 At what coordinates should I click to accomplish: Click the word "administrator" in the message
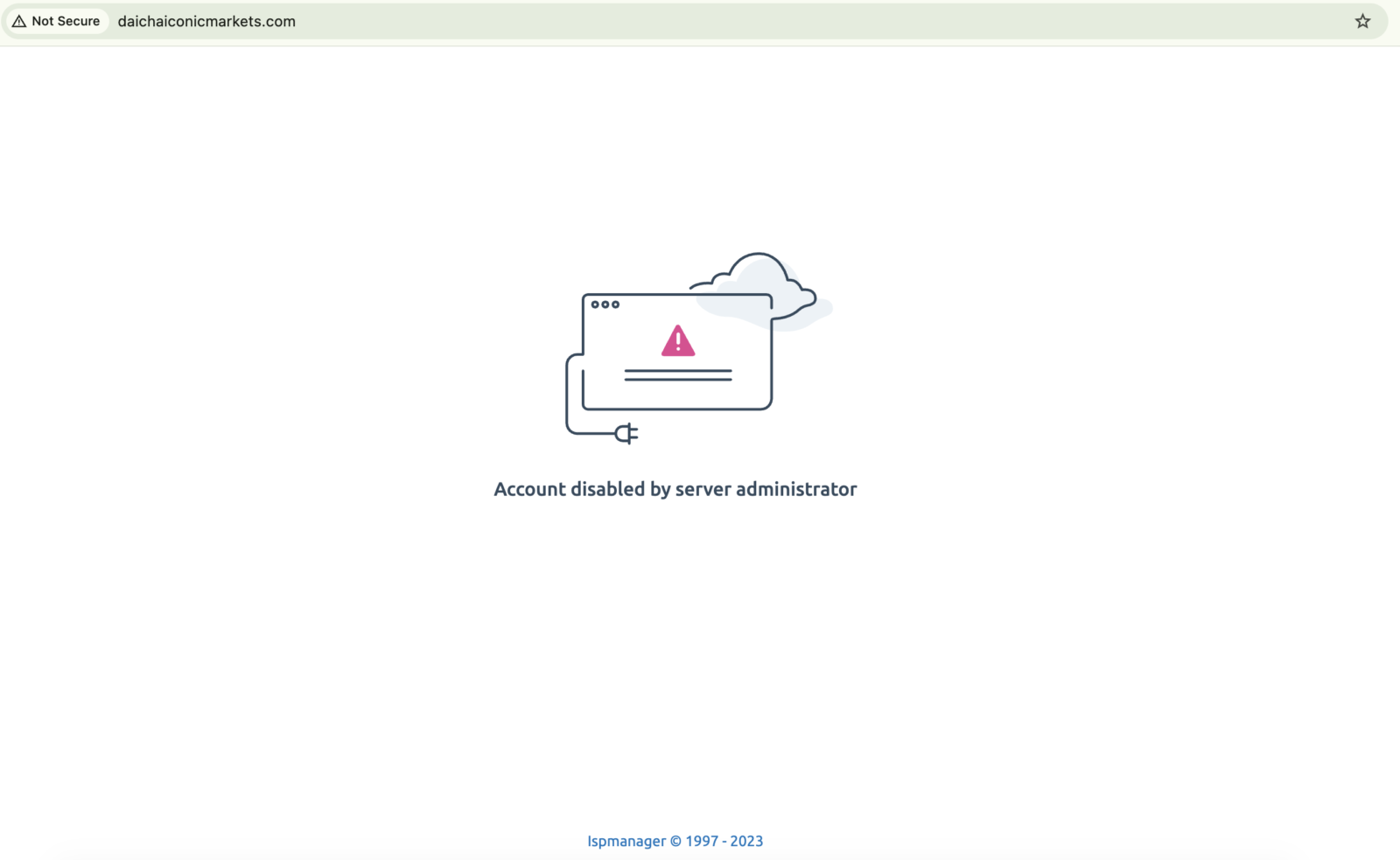pyautogui.click(x=796, y=489)
